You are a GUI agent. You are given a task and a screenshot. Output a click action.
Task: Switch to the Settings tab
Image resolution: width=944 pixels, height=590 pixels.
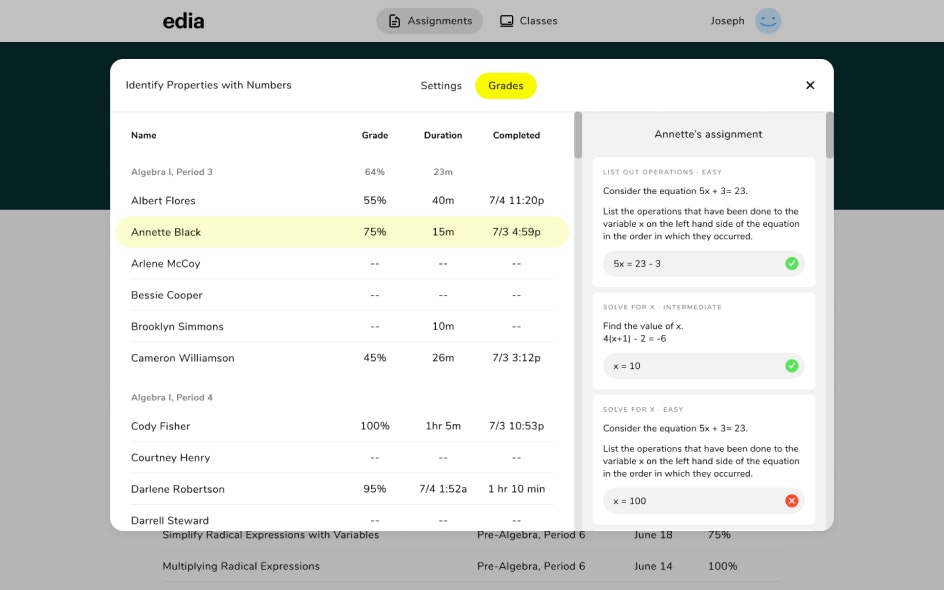coord(441,85)
